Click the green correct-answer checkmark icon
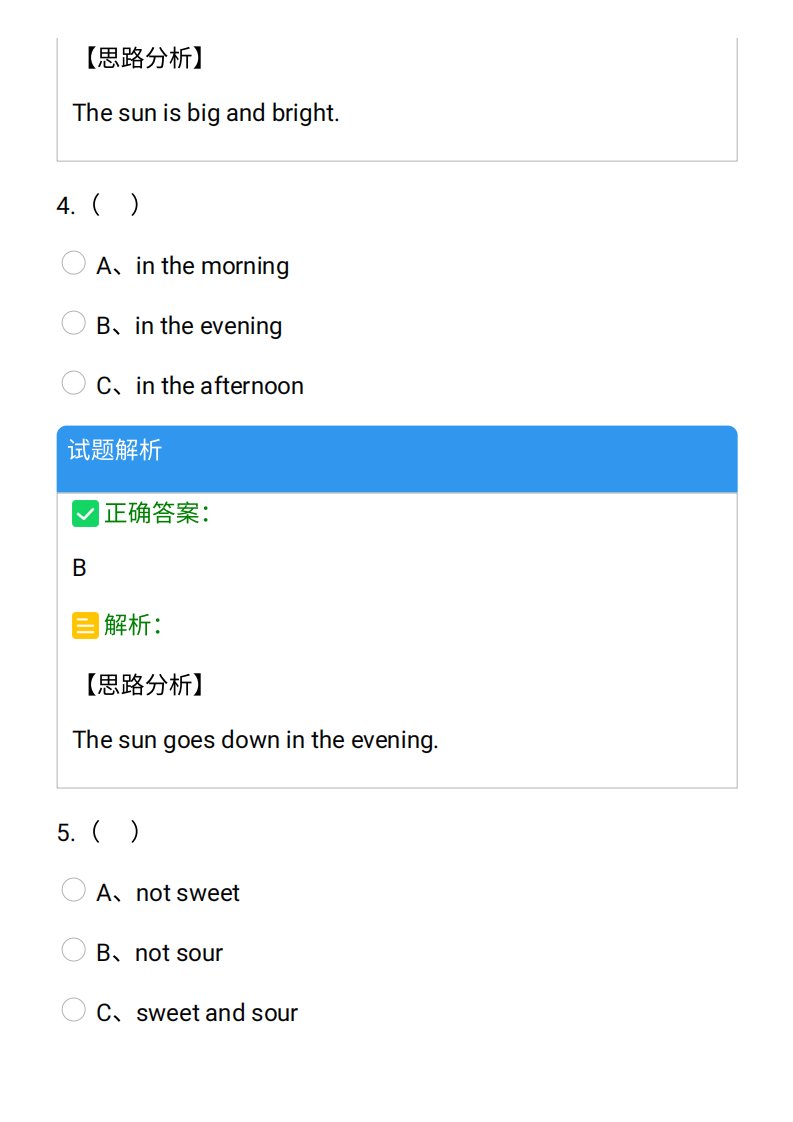Viewport: 793px width, 1122px height. tap(85, 514)
